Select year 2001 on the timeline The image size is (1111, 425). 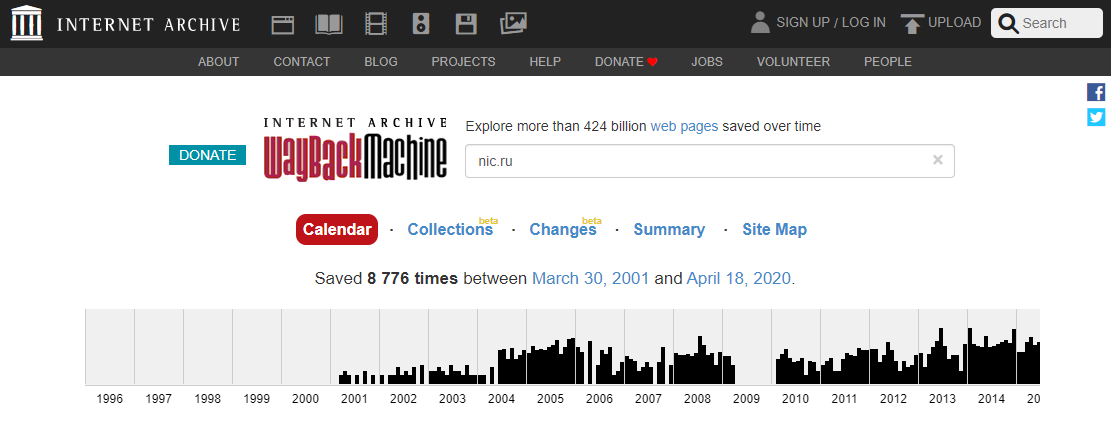pos(354,399)
